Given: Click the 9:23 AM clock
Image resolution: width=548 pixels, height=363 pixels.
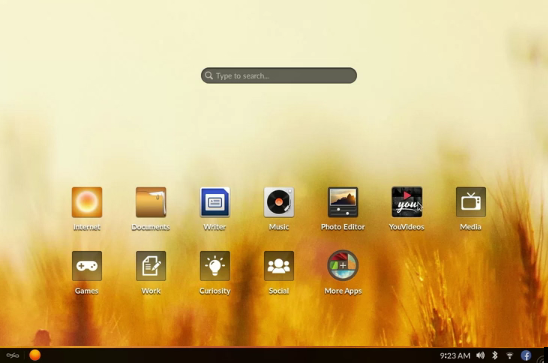Looking at the screenshot, I should [x=455, y=356].
